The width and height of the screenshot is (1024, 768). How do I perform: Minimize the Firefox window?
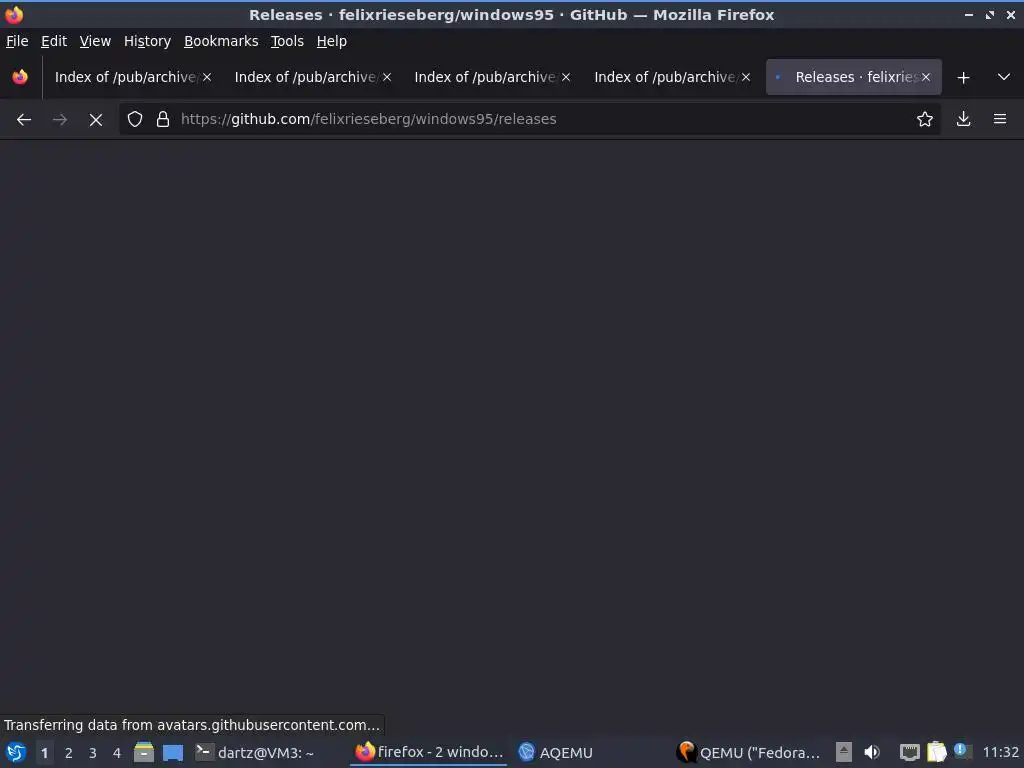969,14
